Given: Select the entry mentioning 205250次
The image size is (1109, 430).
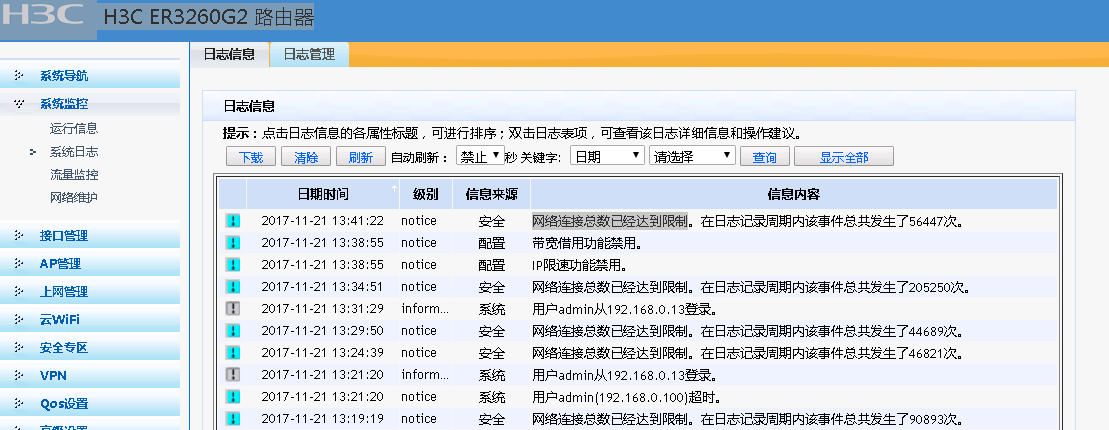Looking at the screenshot, I should (x=751, y=286).
